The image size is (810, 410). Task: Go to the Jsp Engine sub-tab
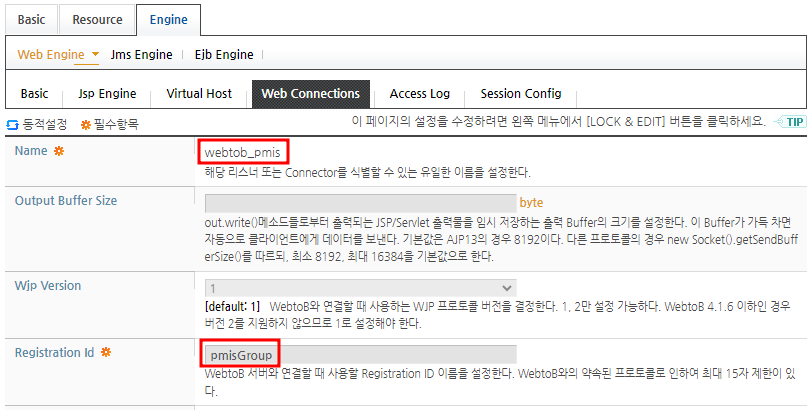pos(107,94)
